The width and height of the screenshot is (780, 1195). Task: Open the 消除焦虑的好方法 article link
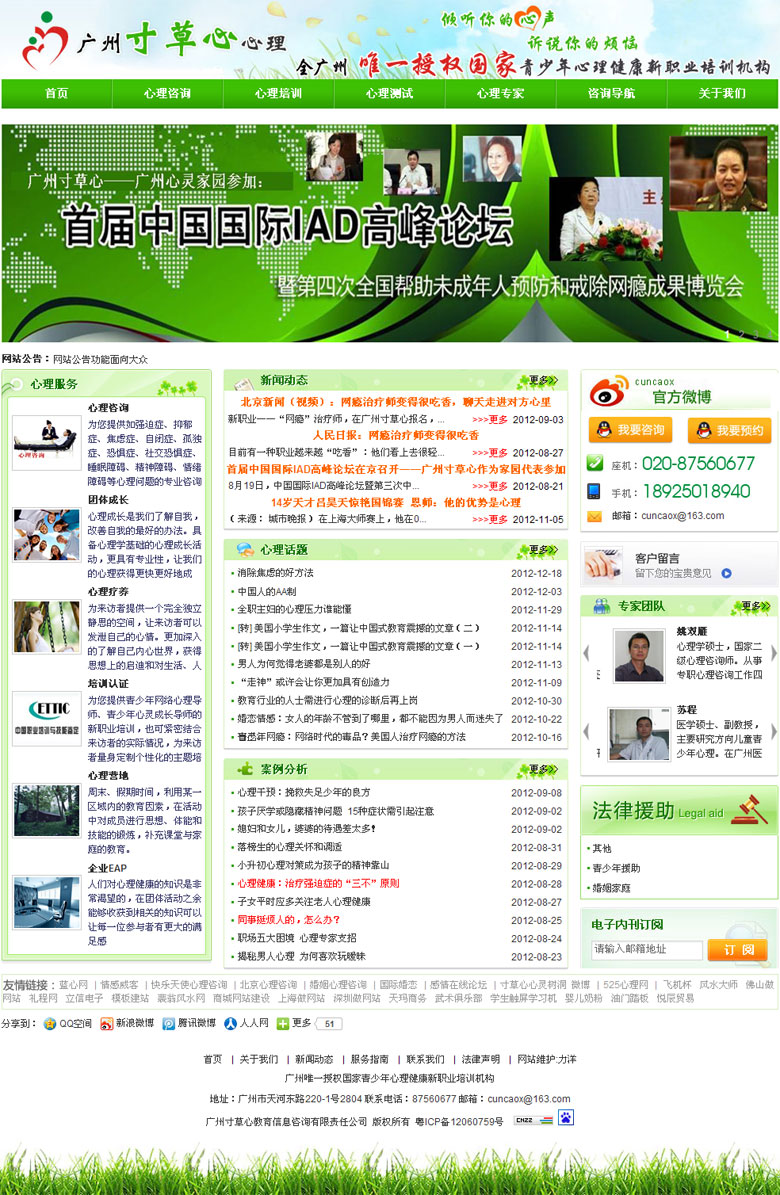point(275,573)
